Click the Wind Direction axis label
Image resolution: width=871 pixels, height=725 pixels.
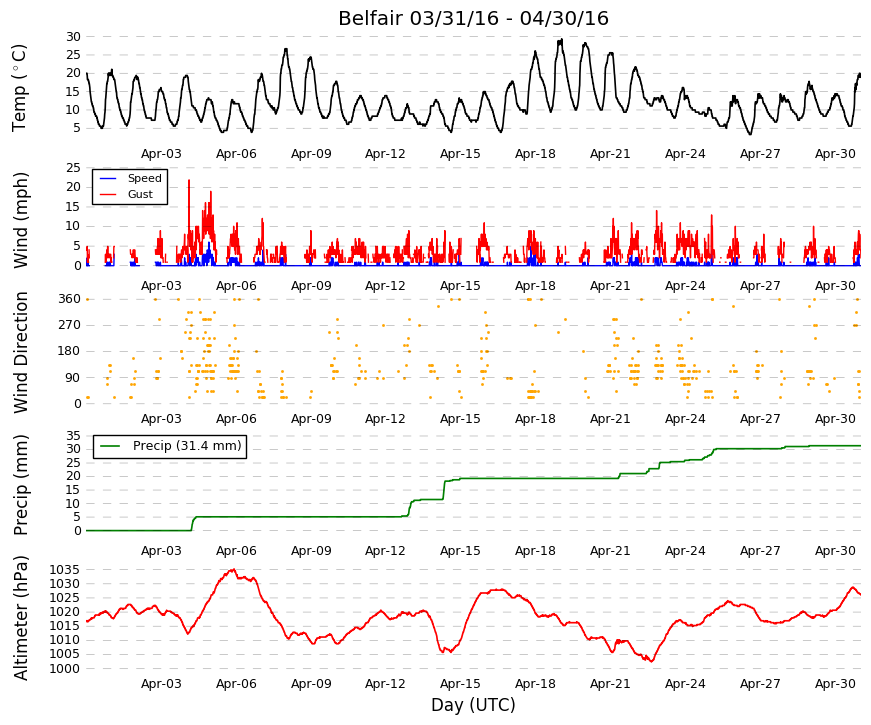20,352
